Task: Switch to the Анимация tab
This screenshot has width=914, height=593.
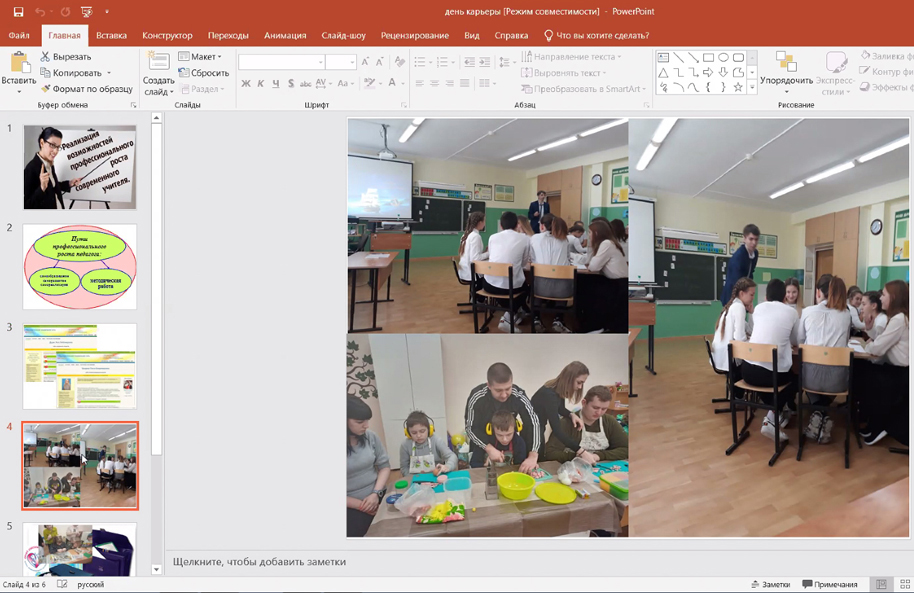Action: 285,35
